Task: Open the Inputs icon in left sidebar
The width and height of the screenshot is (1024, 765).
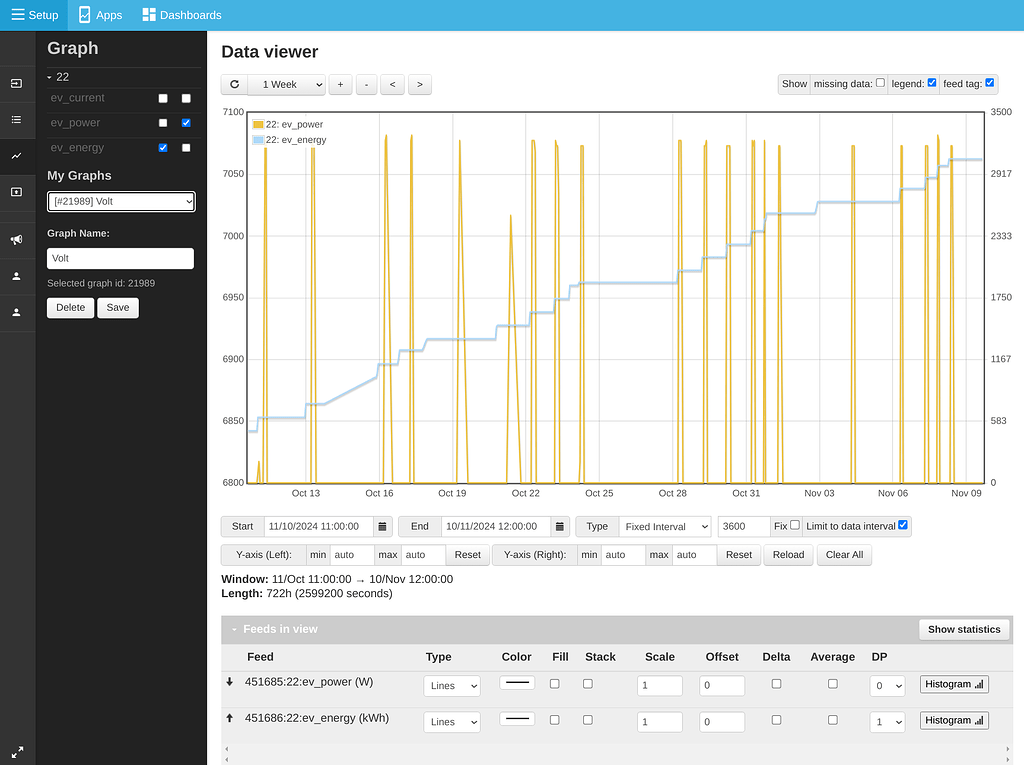Action: point(16,84)
